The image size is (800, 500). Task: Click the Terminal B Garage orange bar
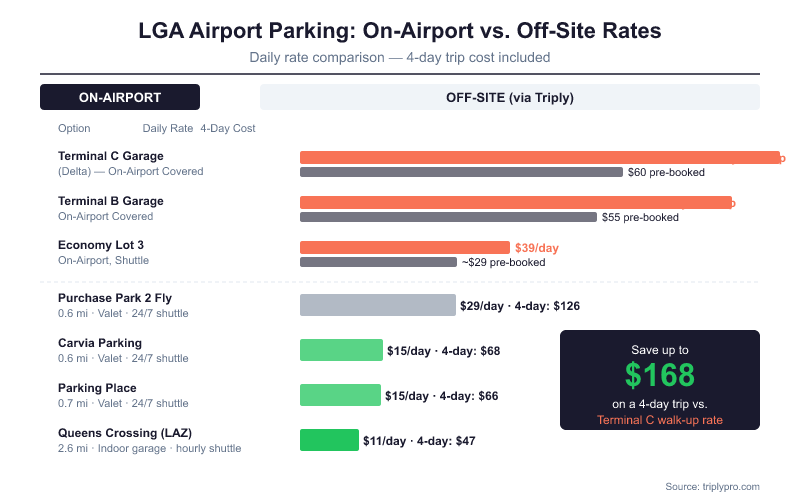click(x=516, y=202)
